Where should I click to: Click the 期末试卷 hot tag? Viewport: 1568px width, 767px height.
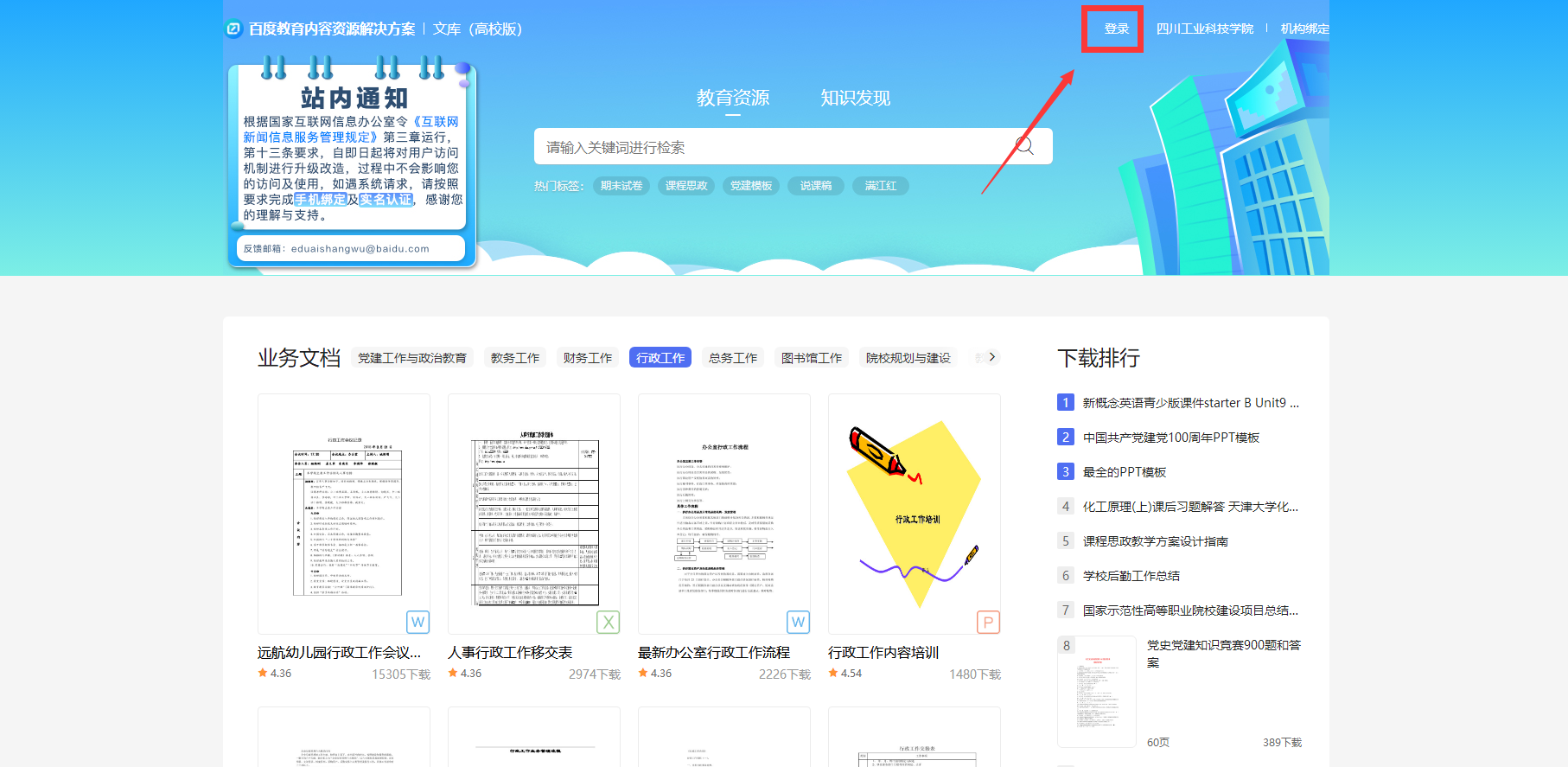621,186
